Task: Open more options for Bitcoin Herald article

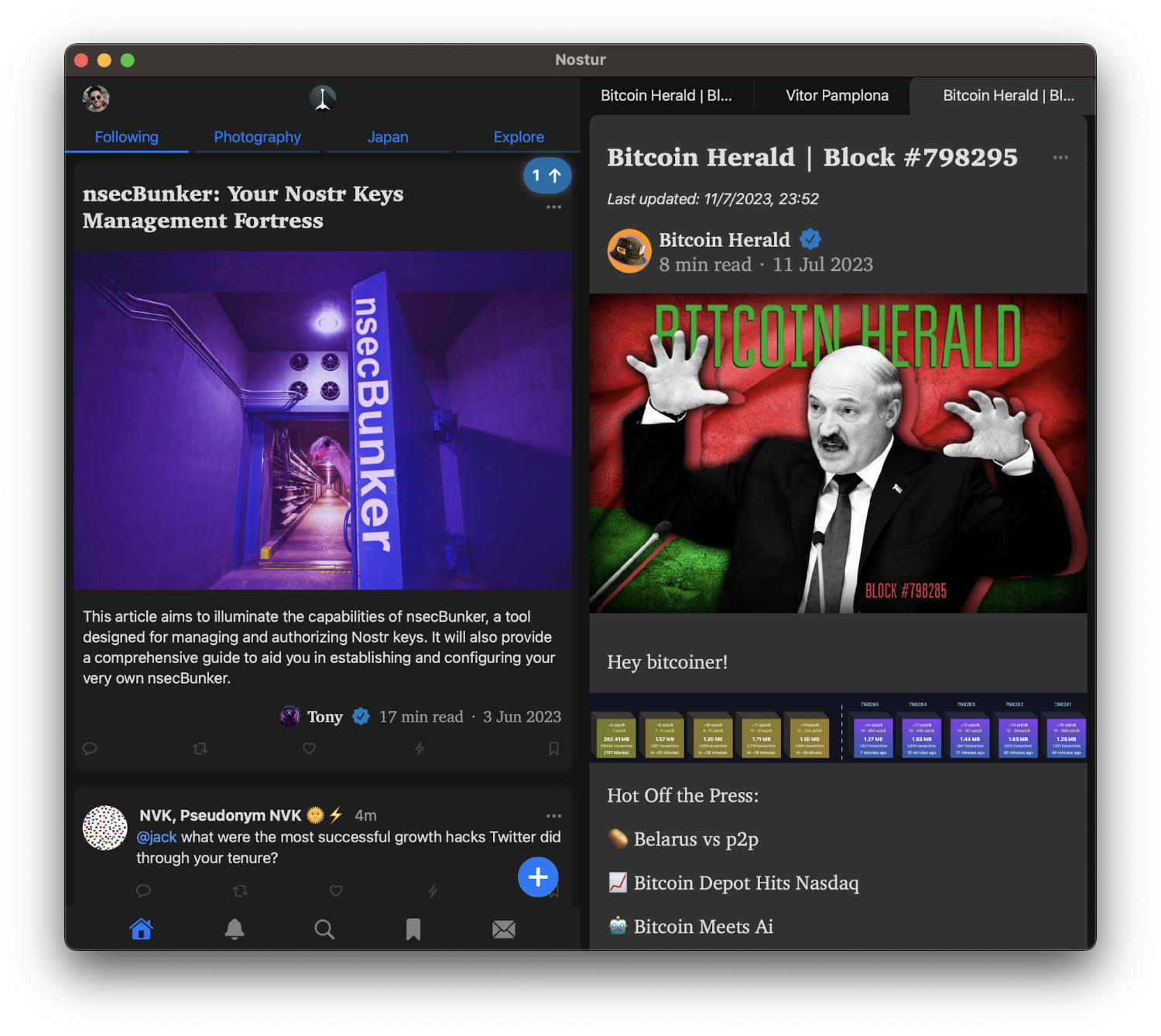Action: pyautogui.click(x=1060, y=157)
